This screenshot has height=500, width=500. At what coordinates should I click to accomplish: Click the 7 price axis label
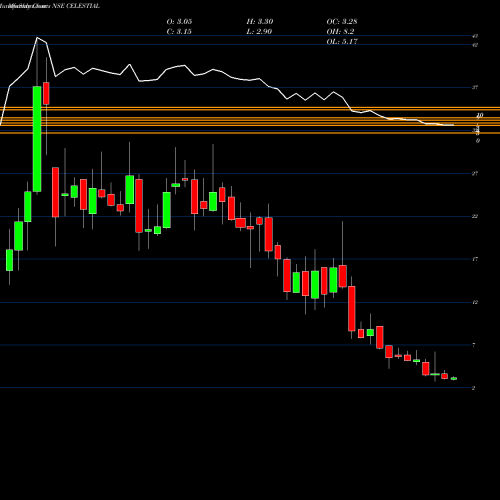point(474,345)
